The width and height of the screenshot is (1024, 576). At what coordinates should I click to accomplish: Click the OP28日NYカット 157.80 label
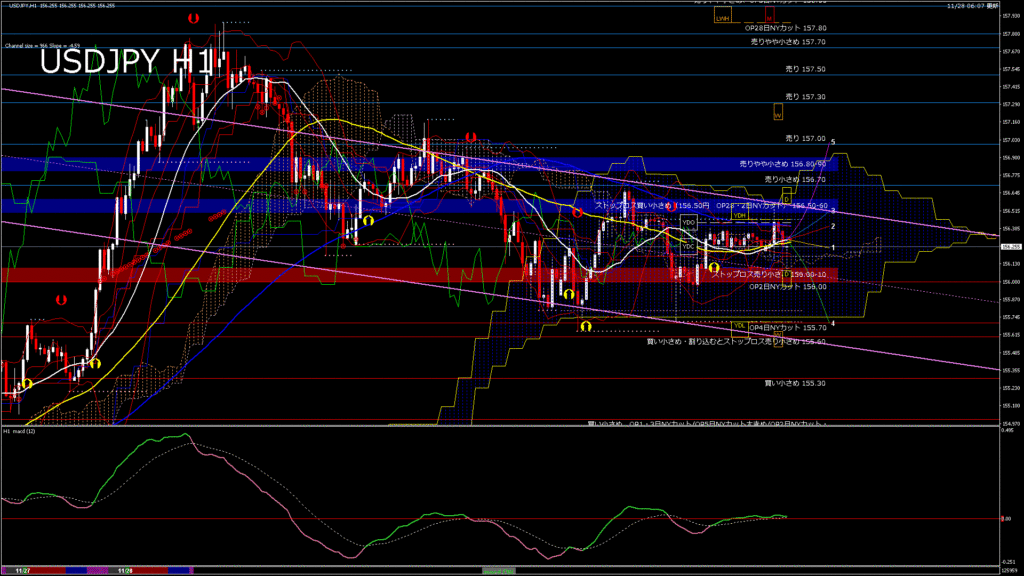tap(786, 28)
